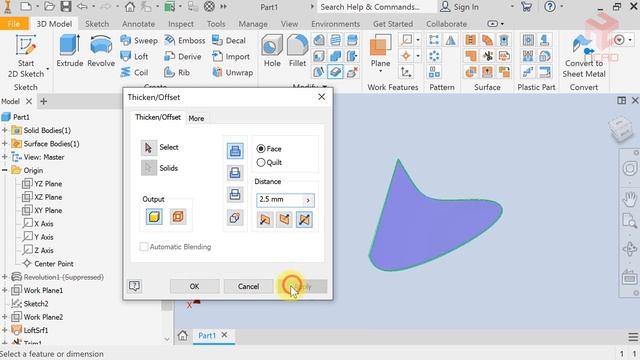The height and width of the screenshot is (360, 640).
Task: Select the Face radio button
Action: click(x=261, y=149)
